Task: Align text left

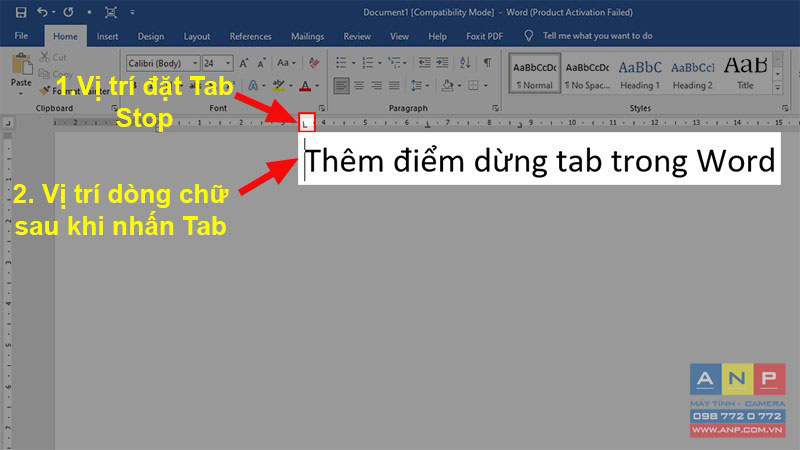Action: pyautogui.click(x=341, y=86)
